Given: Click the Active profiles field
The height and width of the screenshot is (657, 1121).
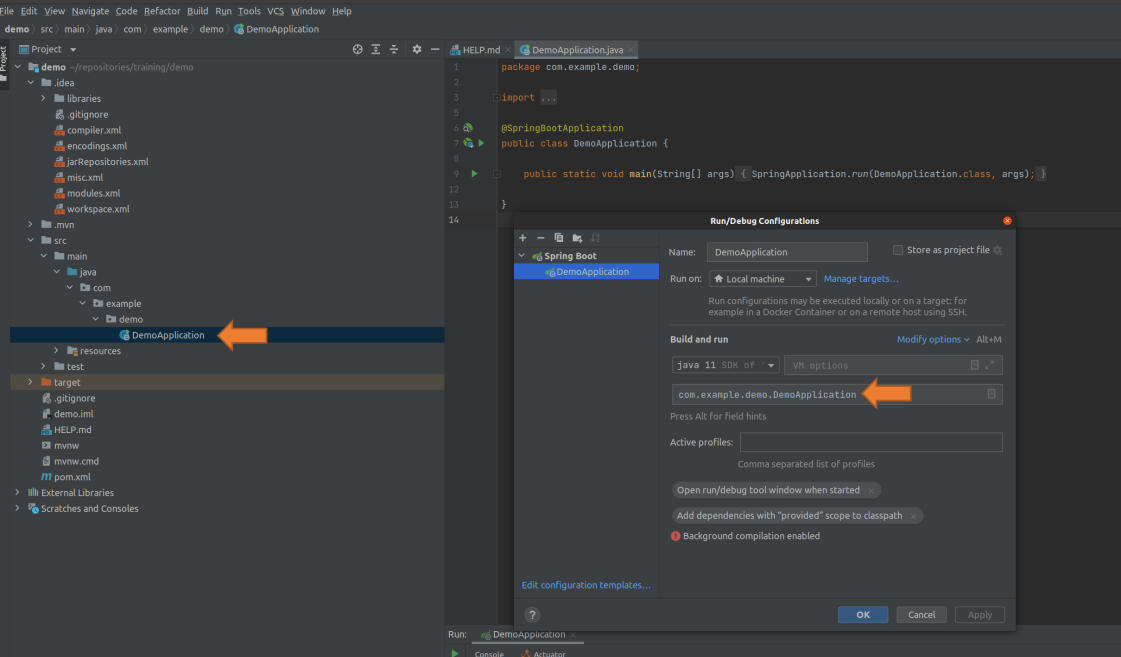Looking at the screenshot, I should (871, 442).
